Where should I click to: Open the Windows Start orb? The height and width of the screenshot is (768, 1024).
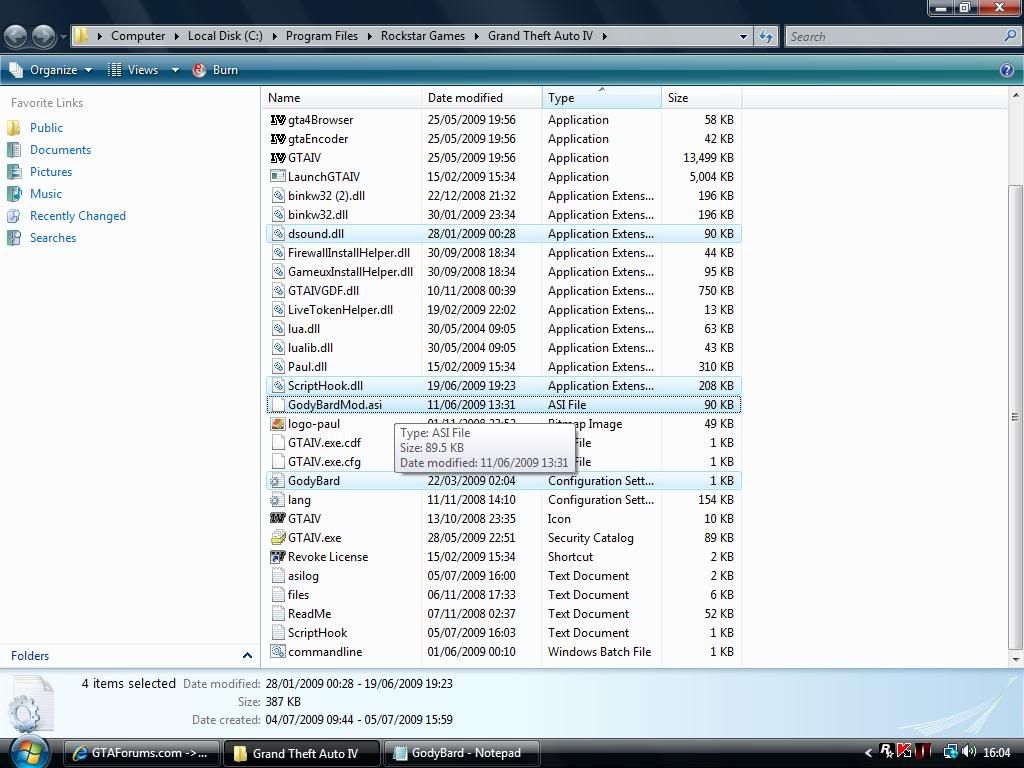[28, 752]
